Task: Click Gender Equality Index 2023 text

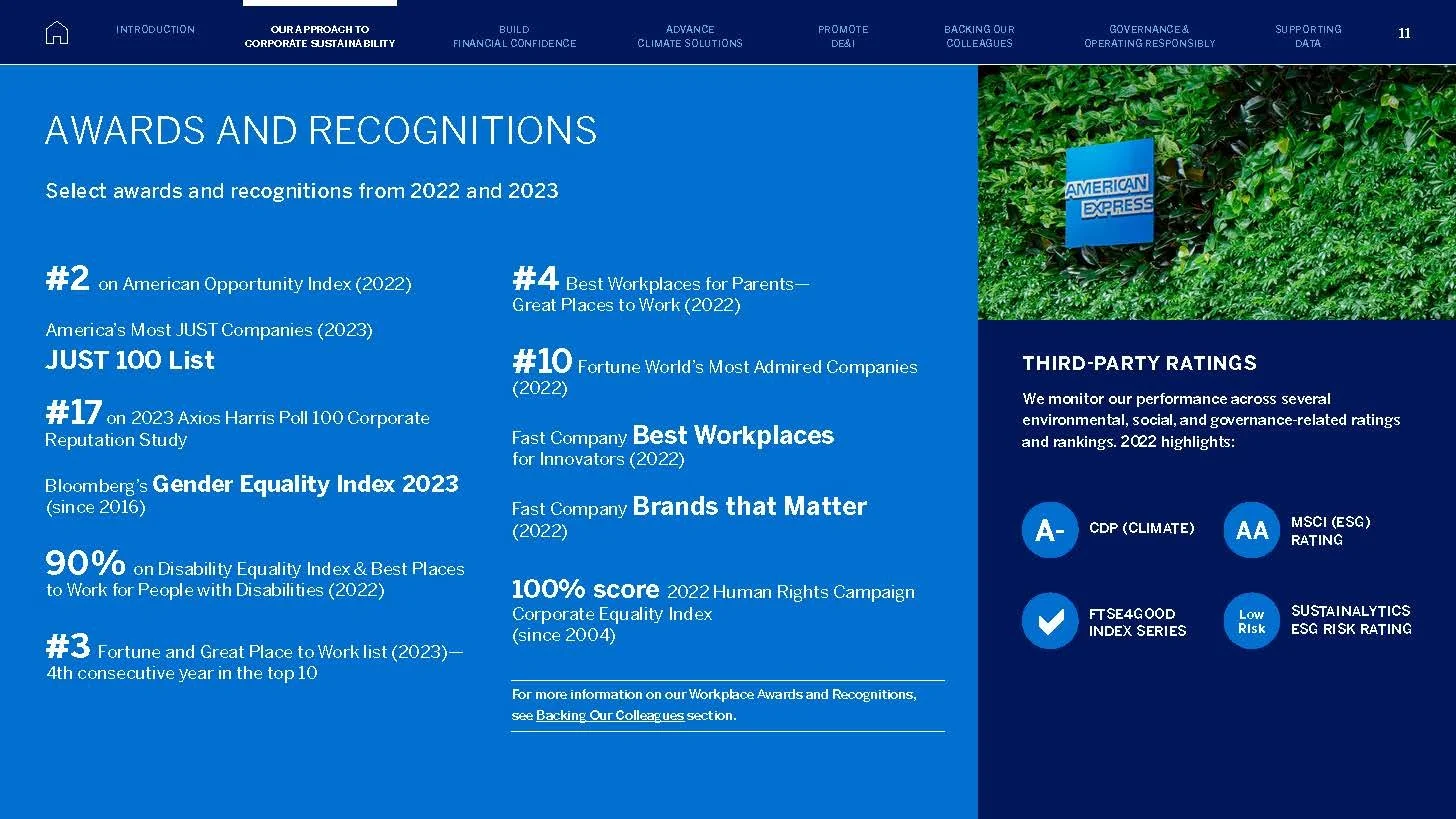Action: [305, 484]
